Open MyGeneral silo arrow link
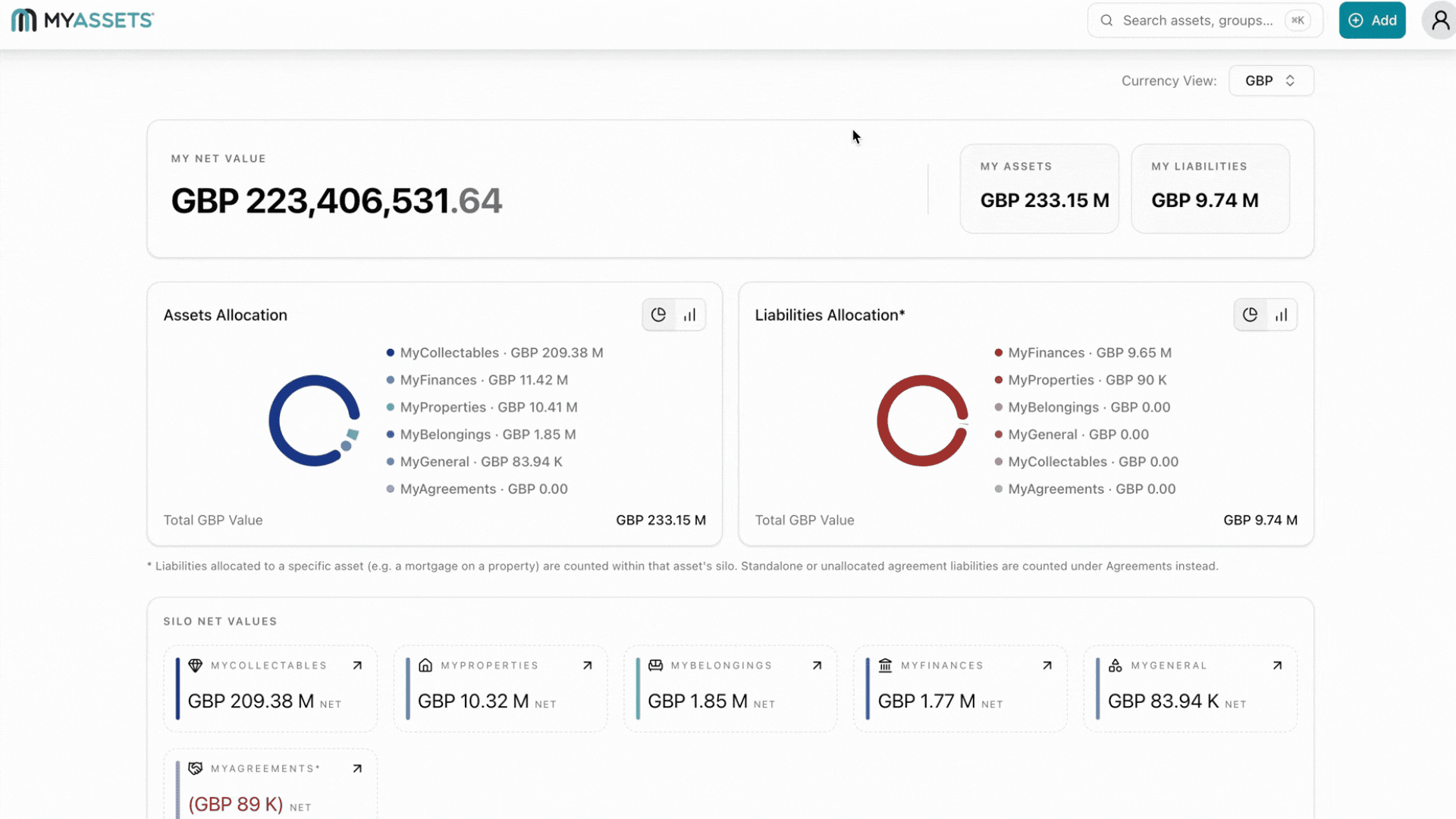This screenshot has width=1456, height=819. 1277,666
